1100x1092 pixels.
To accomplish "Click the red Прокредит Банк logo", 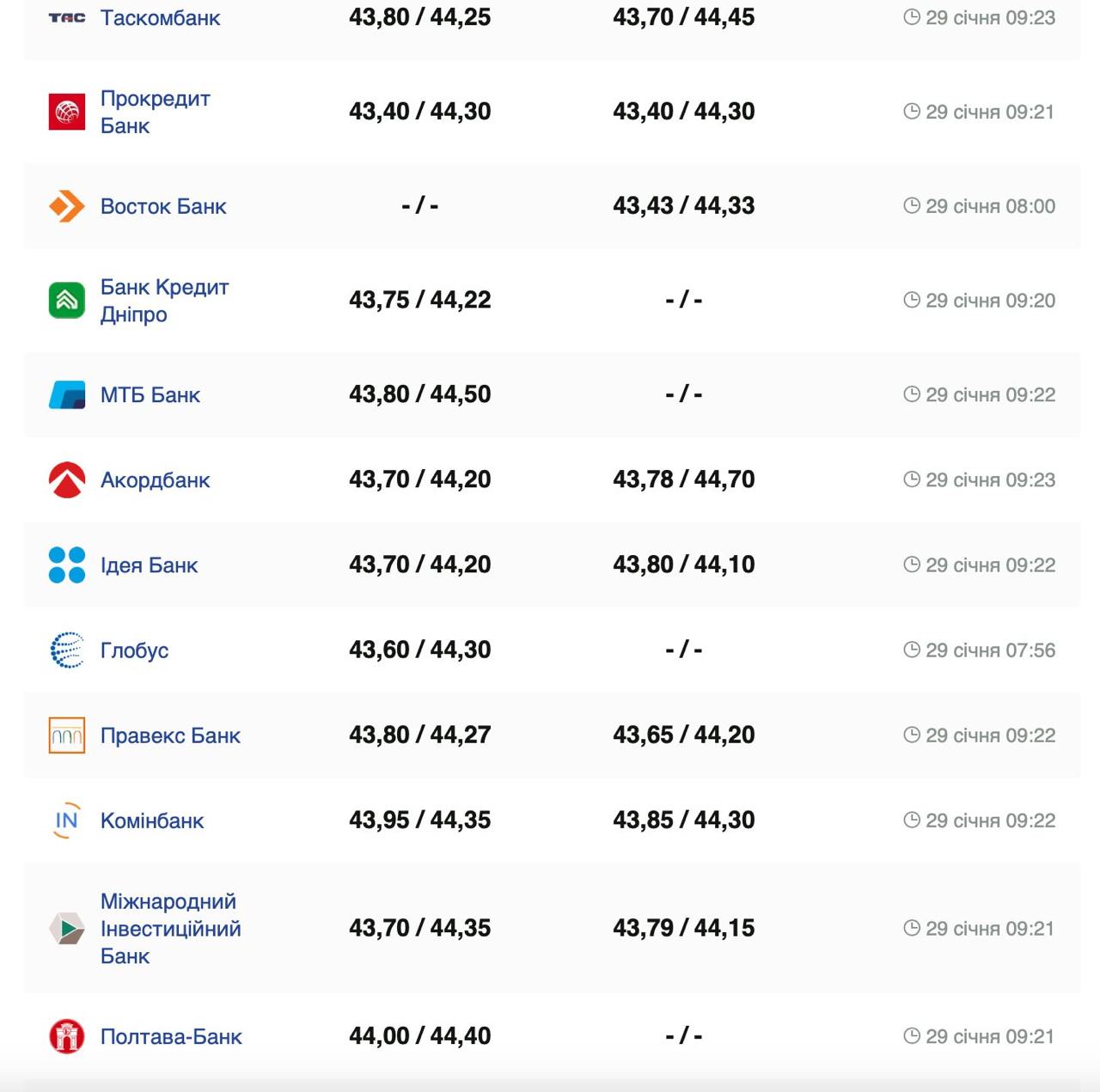I will pos(67,112).
